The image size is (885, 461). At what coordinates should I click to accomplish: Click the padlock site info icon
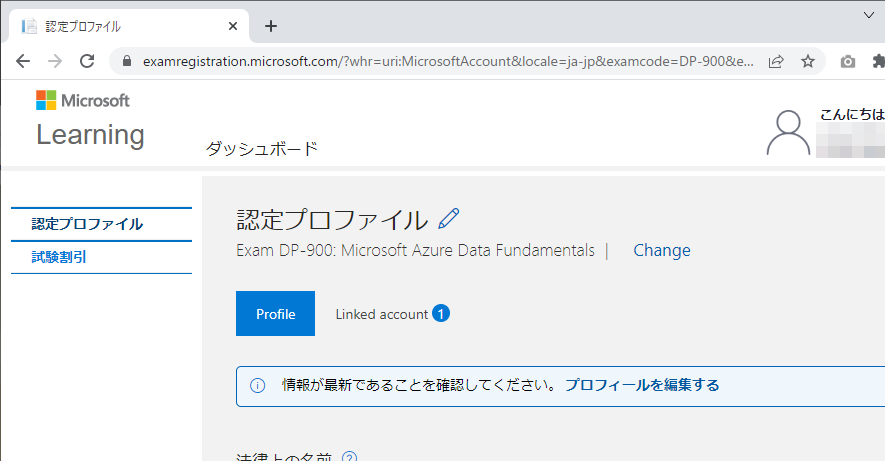coord(127,61)
